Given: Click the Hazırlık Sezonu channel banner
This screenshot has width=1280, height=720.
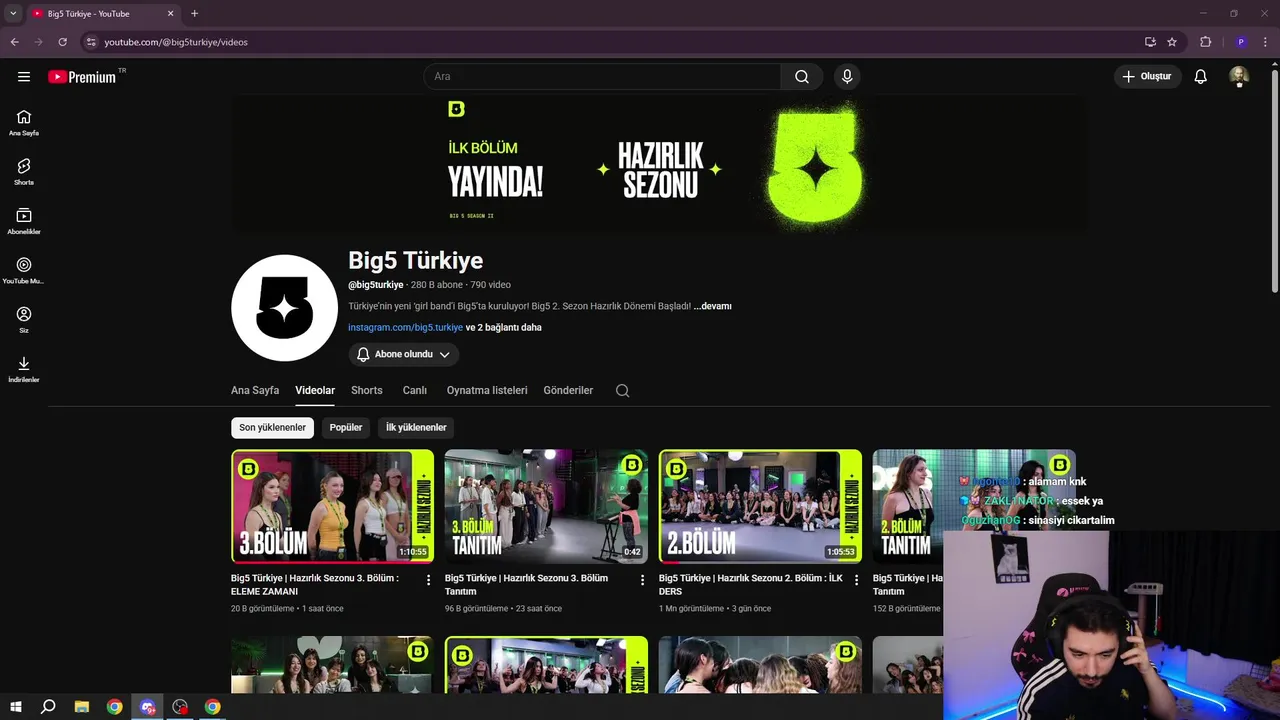Looking at the screenshot, I should coord(659,165).
